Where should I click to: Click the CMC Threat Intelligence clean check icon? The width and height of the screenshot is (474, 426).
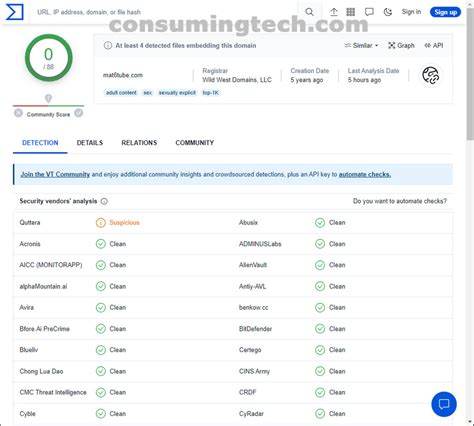pyautogui.click(x=101, y=392)
